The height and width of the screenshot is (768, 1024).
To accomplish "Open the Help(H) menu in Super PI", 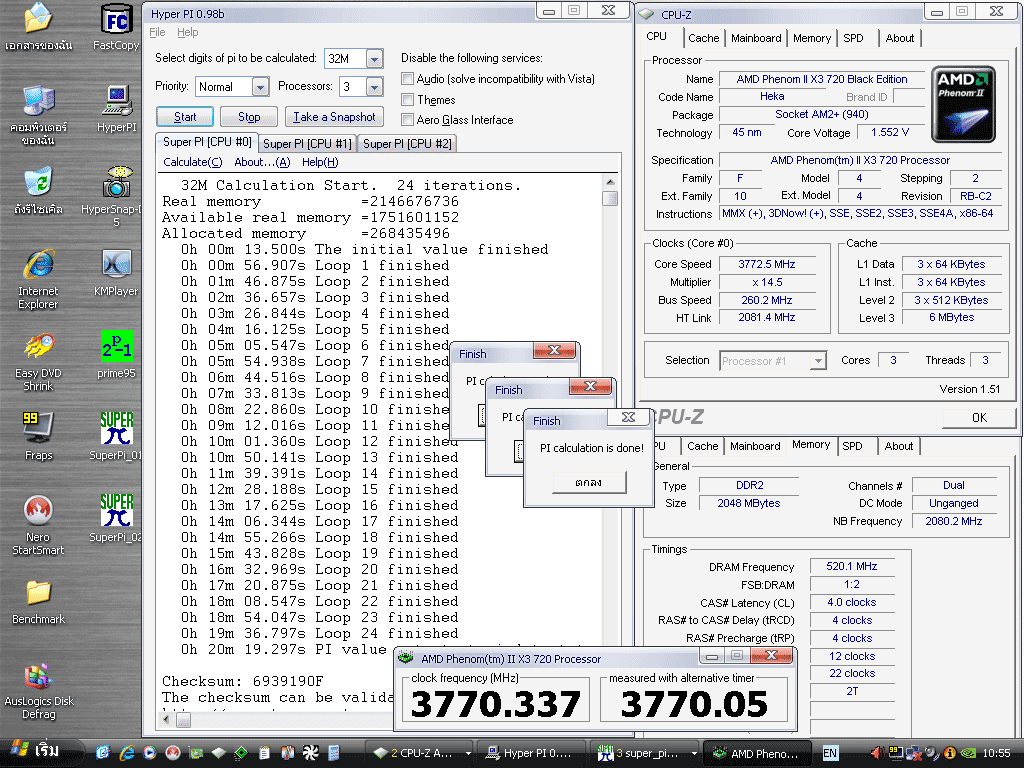I will point(320,162).
